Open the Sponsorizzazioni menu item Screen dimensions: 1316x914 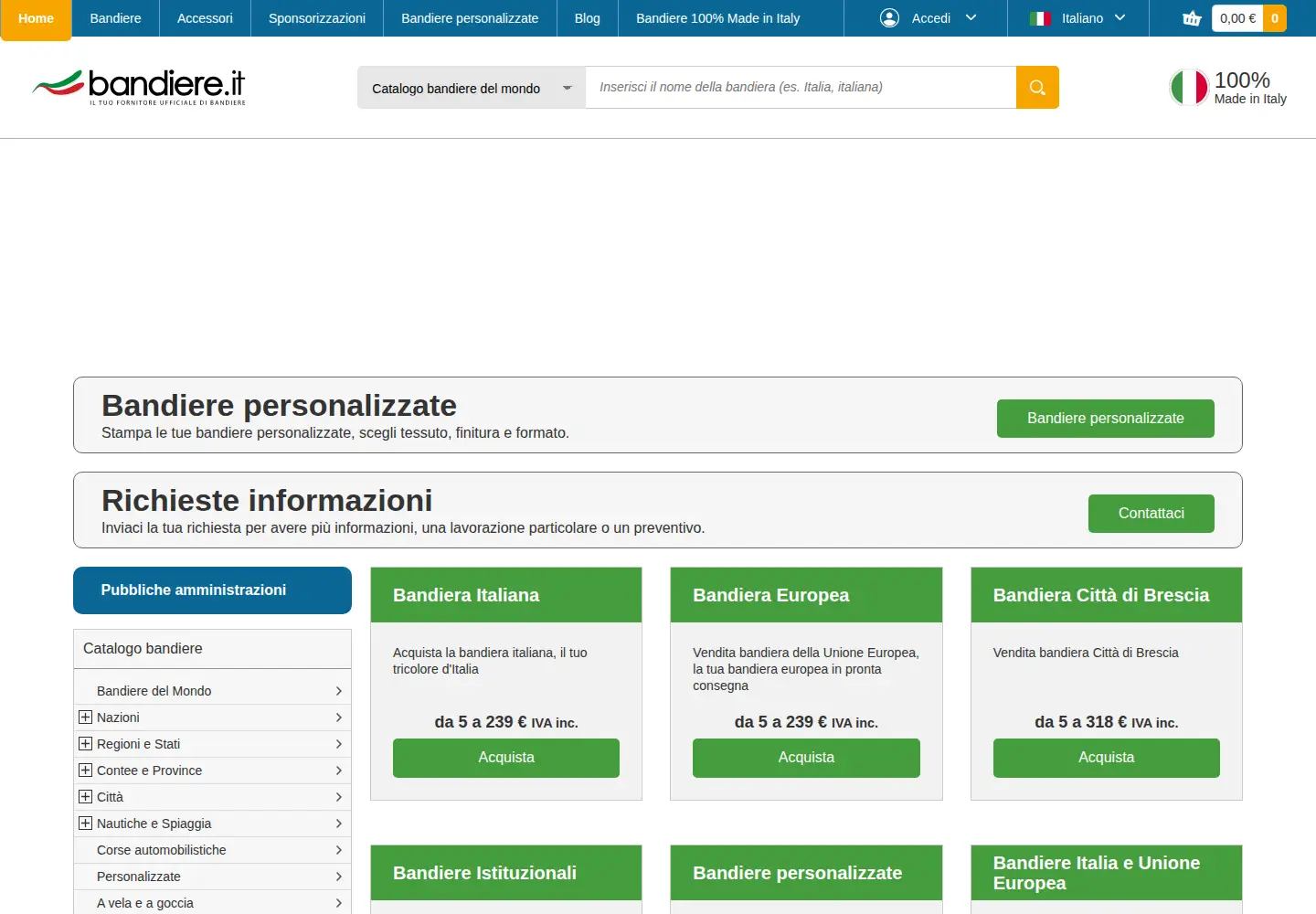pos(317,18)
